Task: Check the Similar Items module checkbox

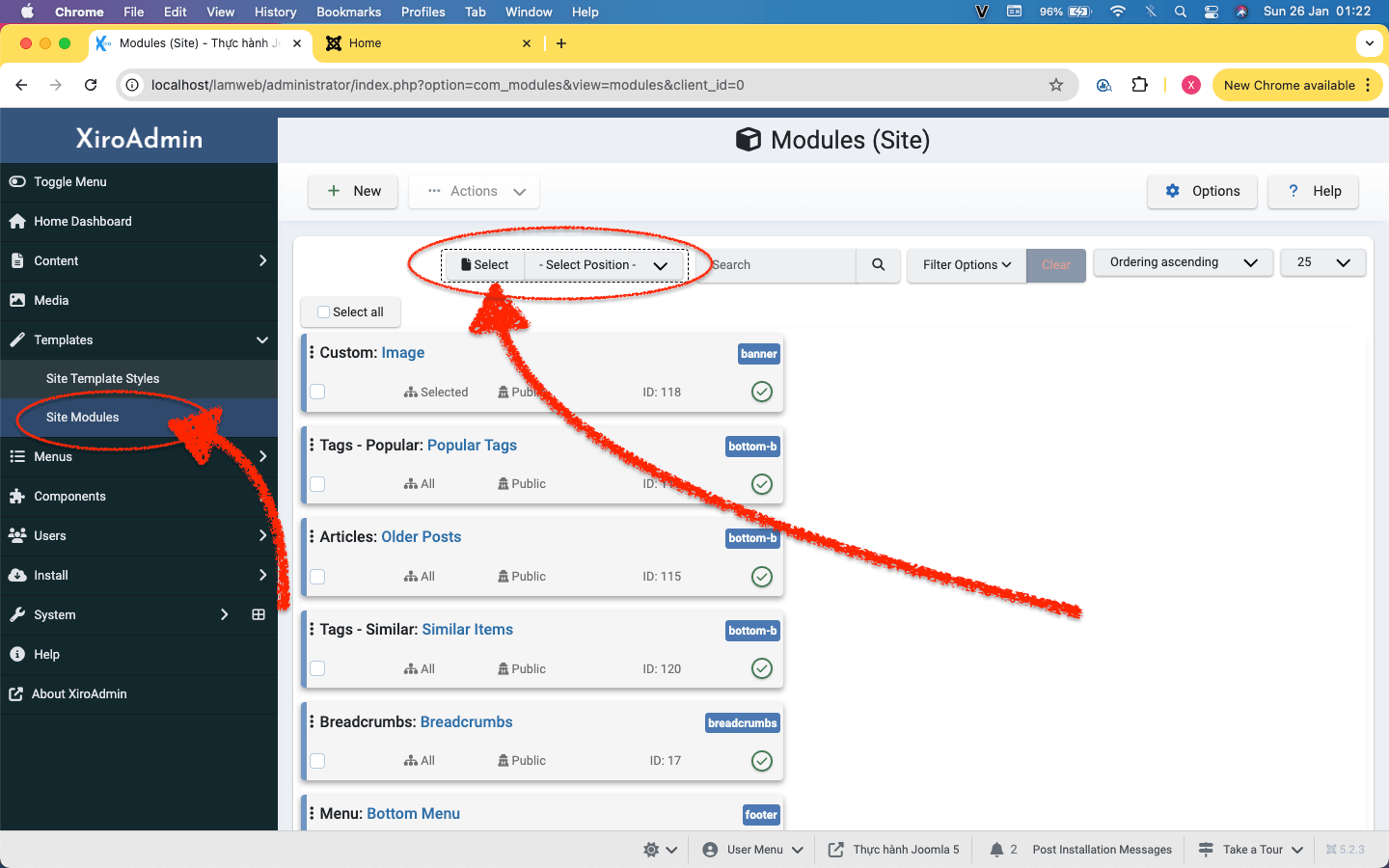Action: (317, 668)
